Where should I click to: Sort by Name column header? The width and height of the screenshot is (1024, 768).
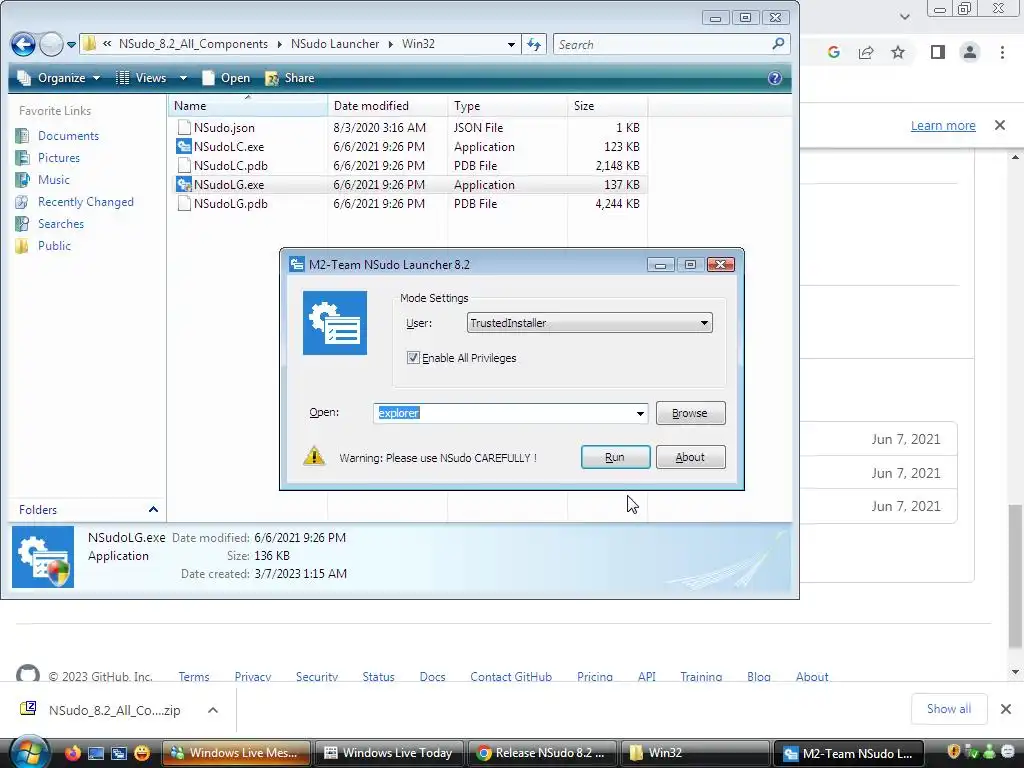248,106
